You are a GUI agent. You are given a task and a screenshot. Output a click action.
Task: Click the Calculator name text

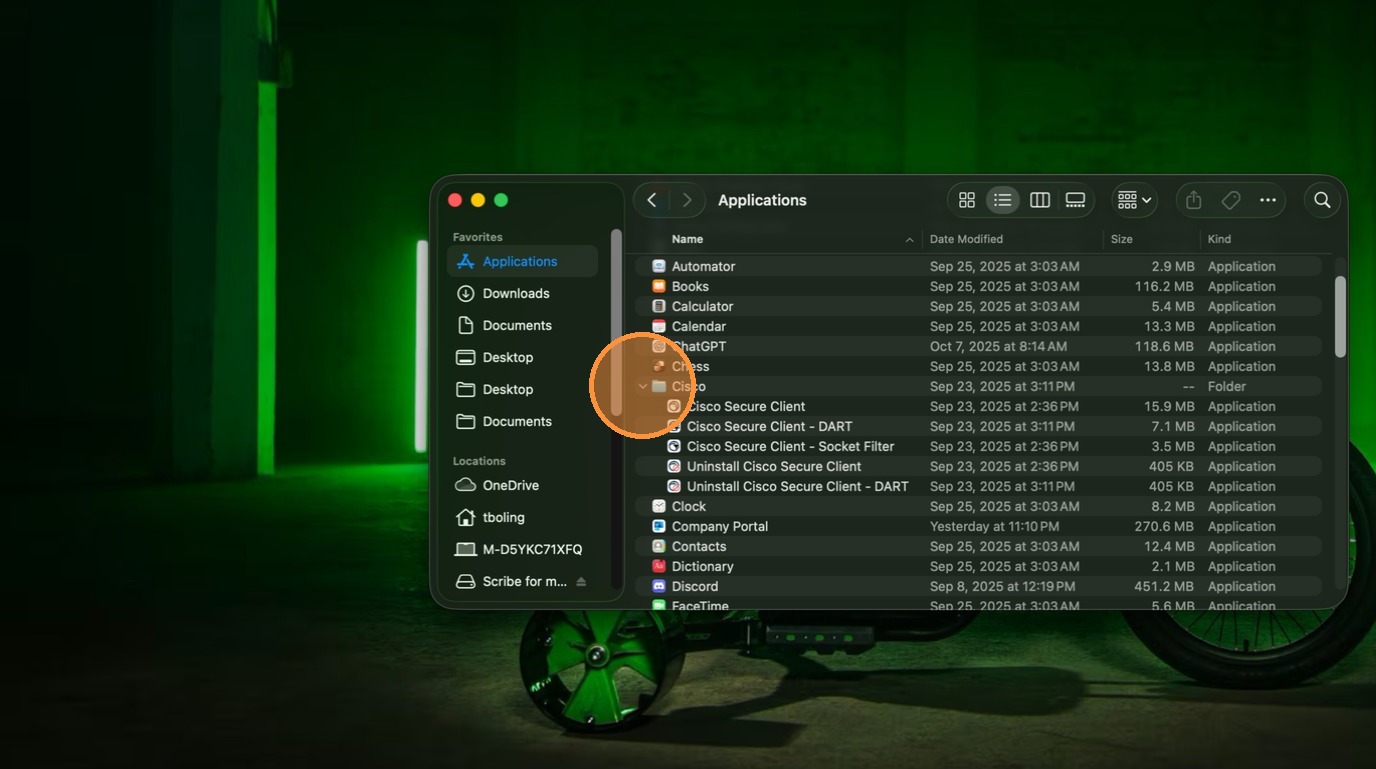tap(702, 306)
